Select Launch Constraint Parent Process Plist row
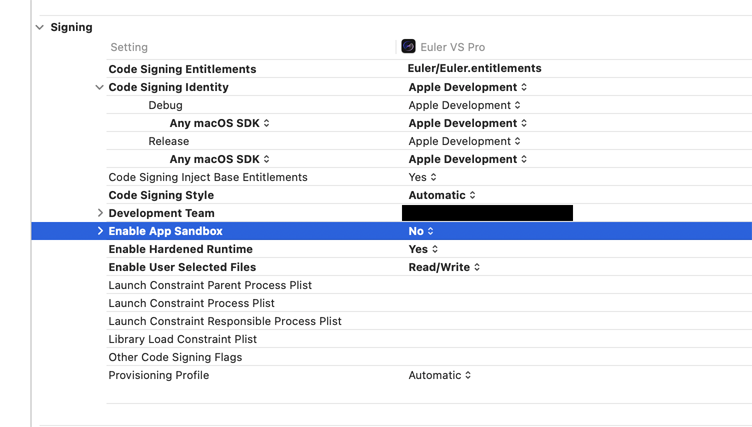 point(210,285)
